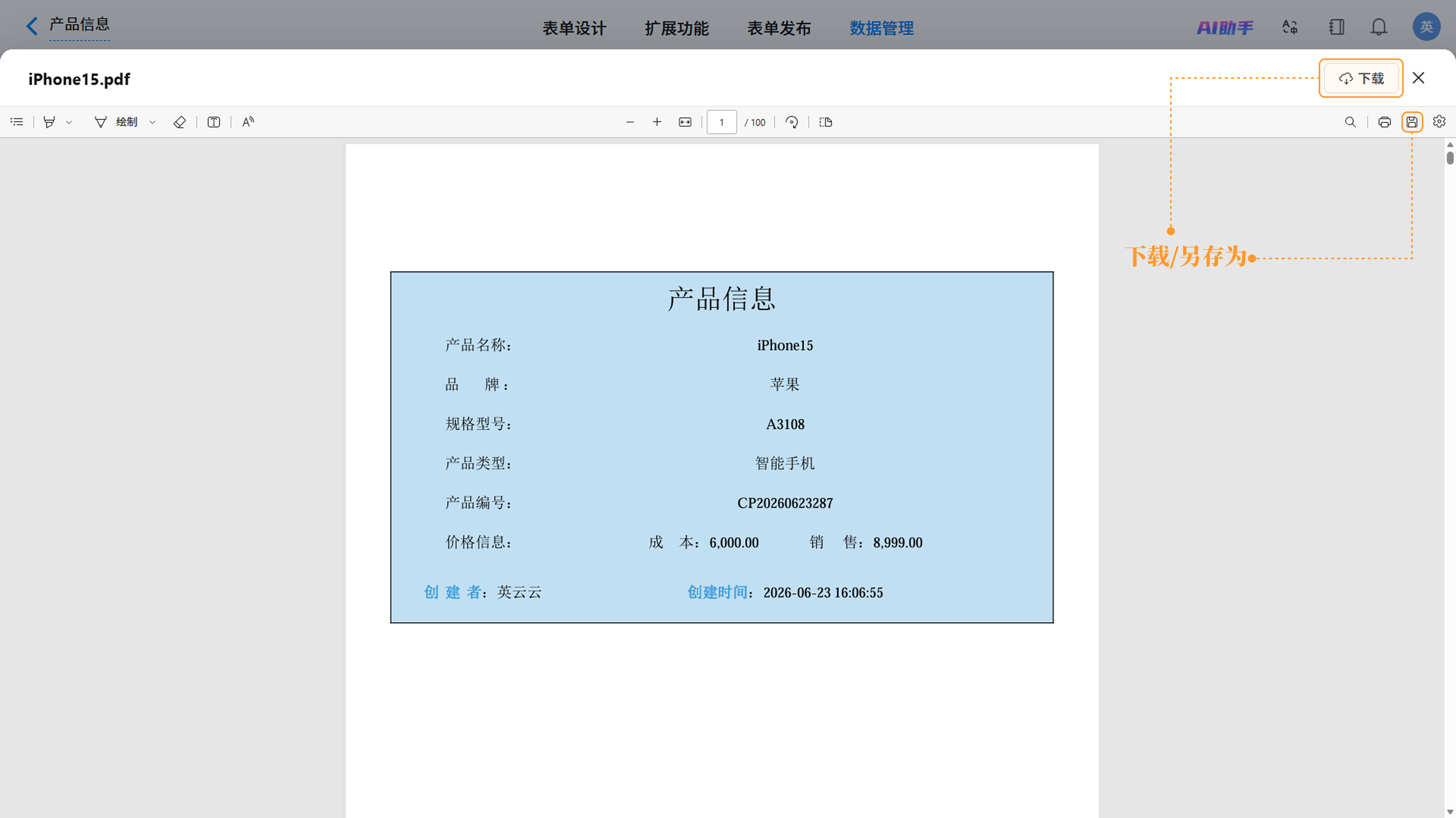Toggle fit to width view
This screenshot has height=818, width=1456.
(x=685, y=122)
